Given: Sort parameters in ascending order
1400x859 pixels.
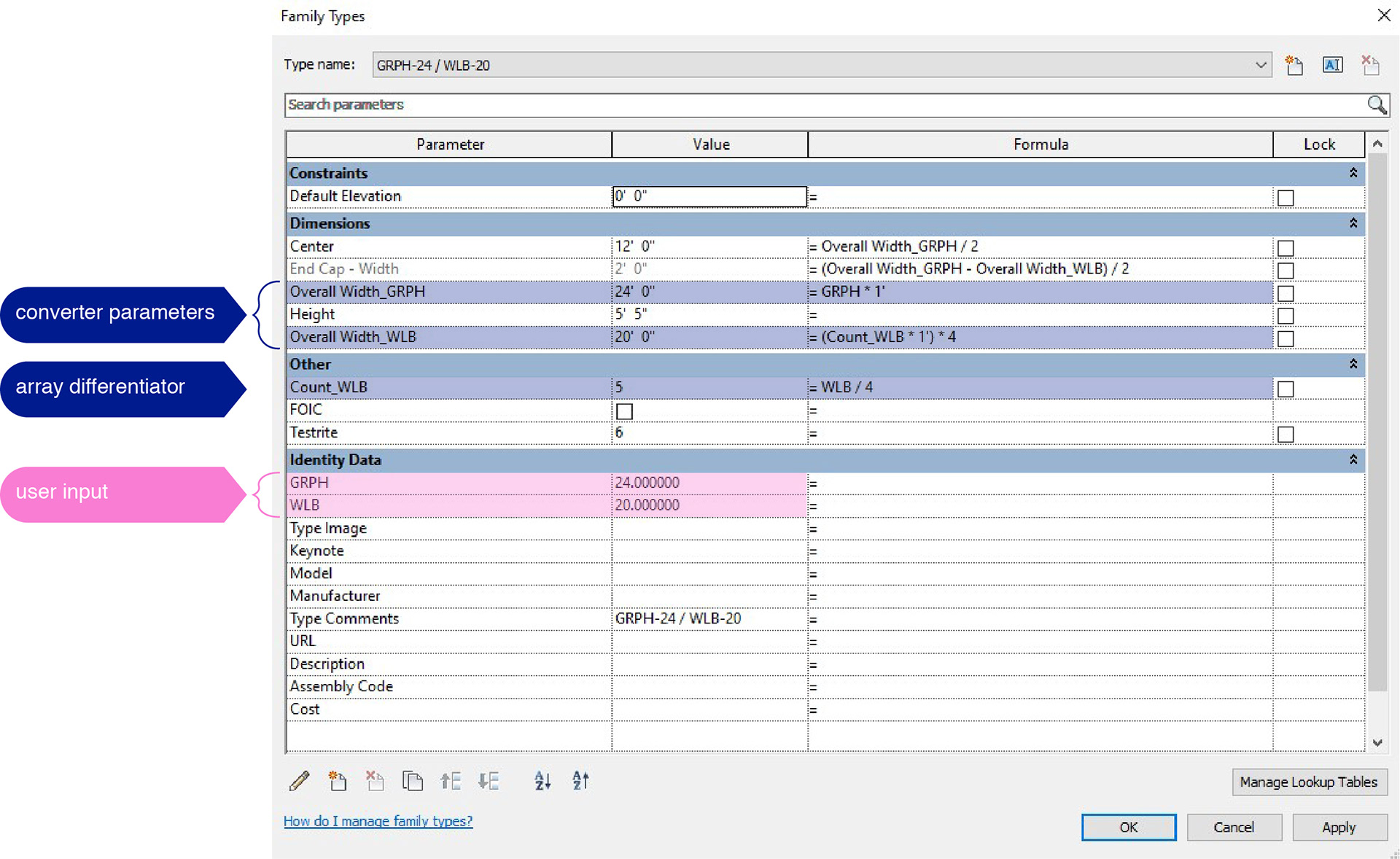Looking at the screenshot, I should tap(542, 781).
